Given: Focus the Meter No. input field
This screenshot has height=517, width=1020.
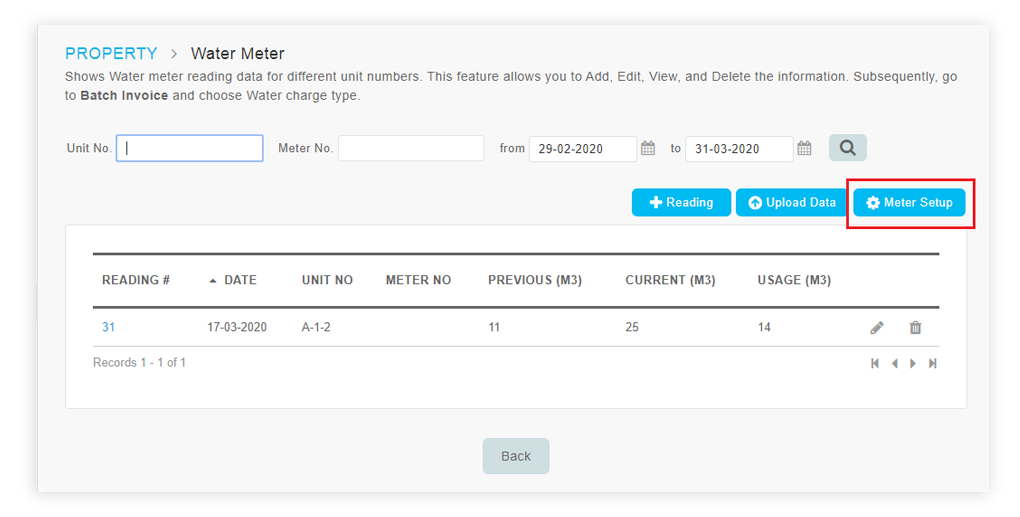Looking at the screenshot, I should 411,148.
